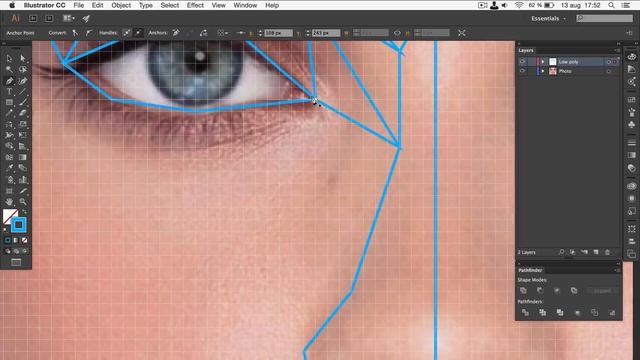The image size is (640, 360).
Task: Open Spotlight search in menu bar
Action: point(611,5)
